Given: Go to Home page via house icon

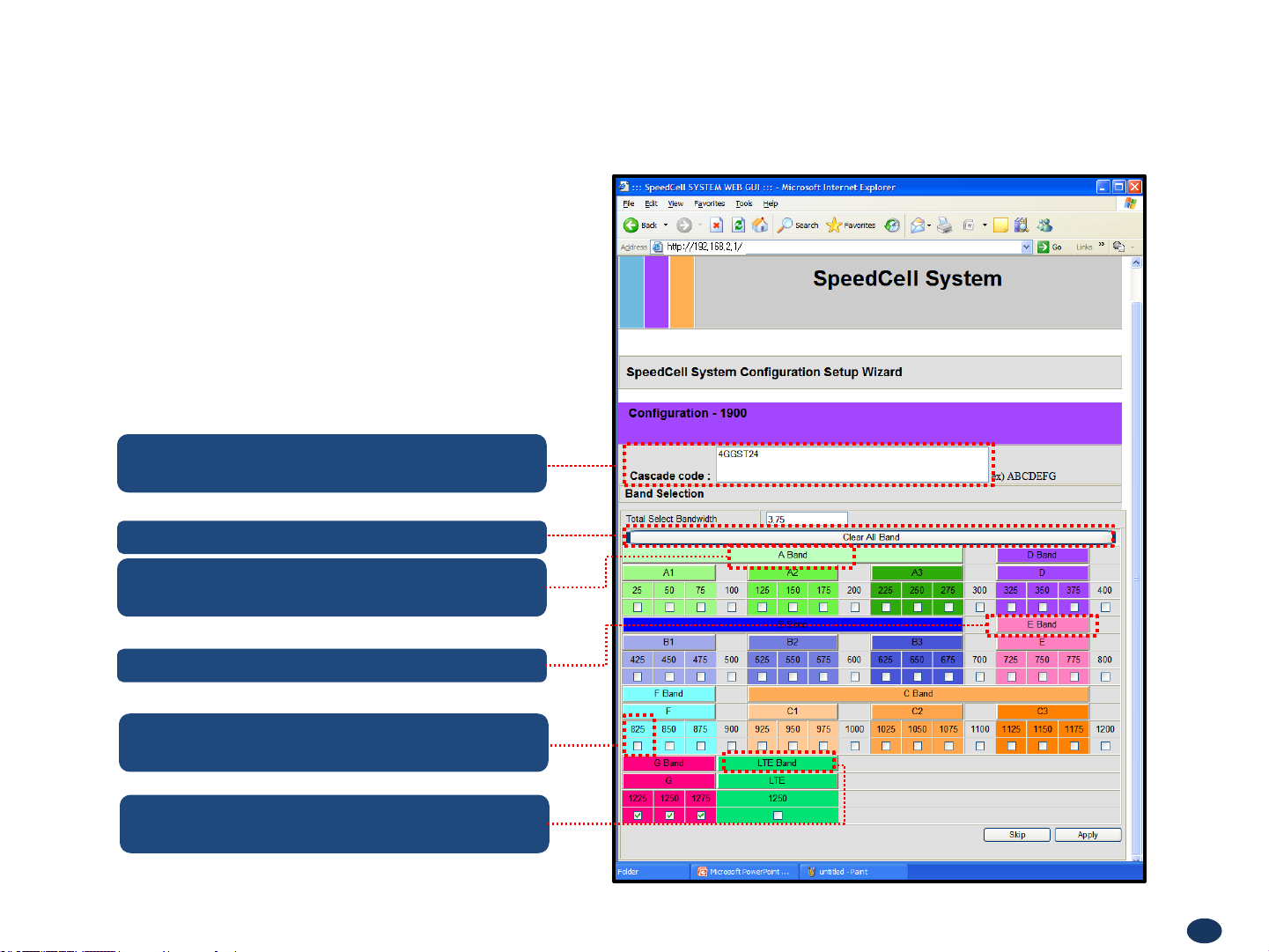Looking at the screenshot, I should [760, 225].
